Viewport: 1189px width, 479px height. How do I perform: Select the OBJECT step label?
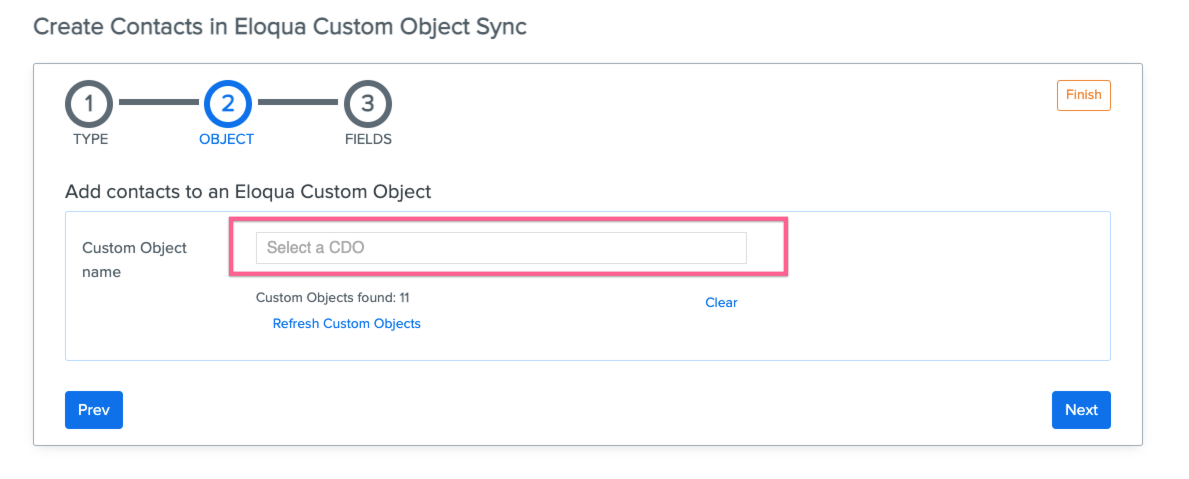click(x=227, y=139)
